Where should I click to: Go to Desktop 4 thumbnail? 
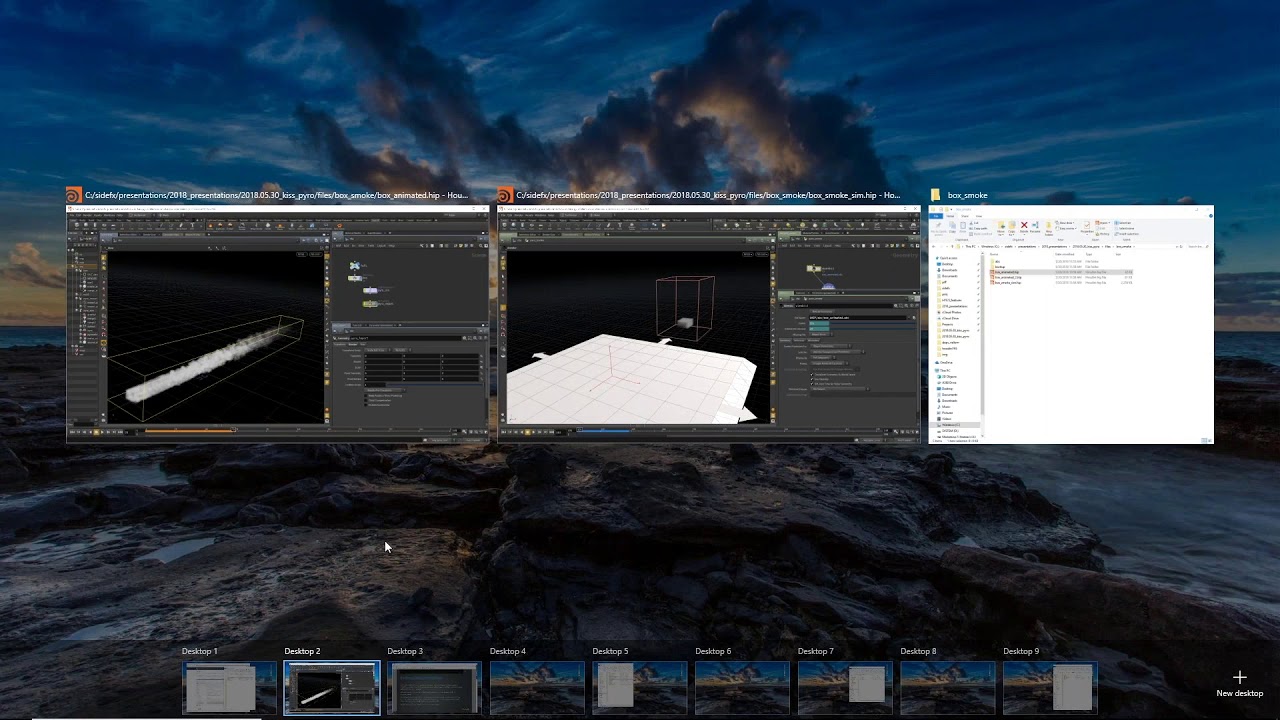click(x=537, y=688)
